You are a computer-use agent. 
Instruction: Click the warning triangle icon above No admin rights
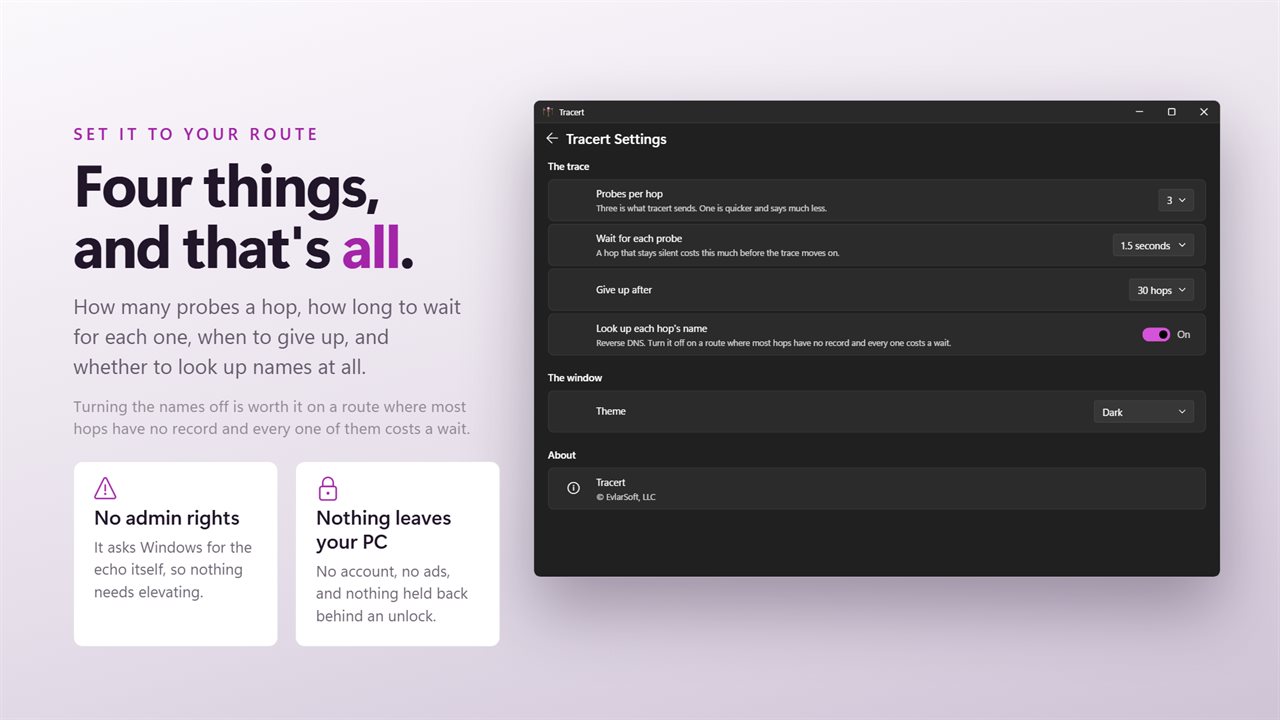(105, 488)
